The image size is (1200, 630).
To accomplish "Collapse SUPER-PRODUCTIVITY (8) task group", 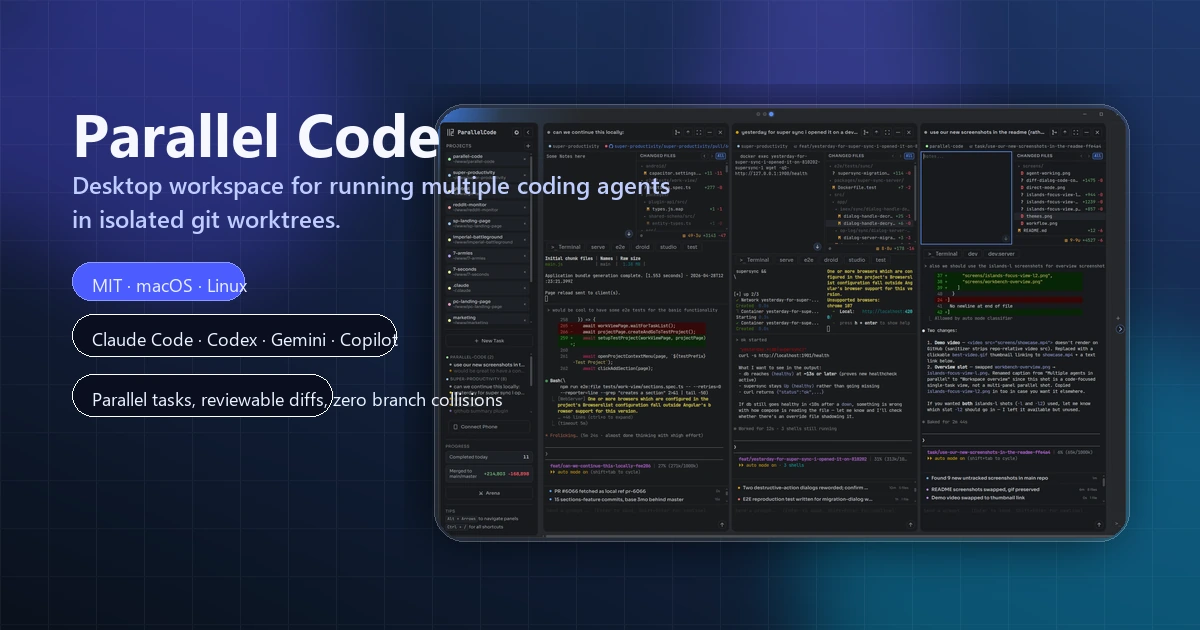I will pos(477,379).
